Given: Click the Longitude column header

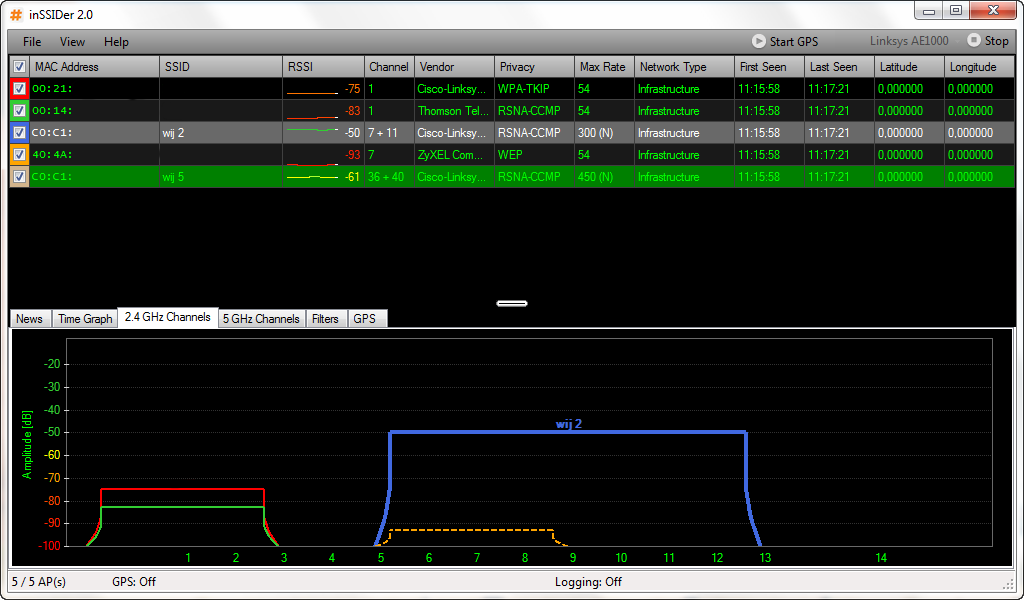Looking at the screenshot, I should click(x=980, y=67).
